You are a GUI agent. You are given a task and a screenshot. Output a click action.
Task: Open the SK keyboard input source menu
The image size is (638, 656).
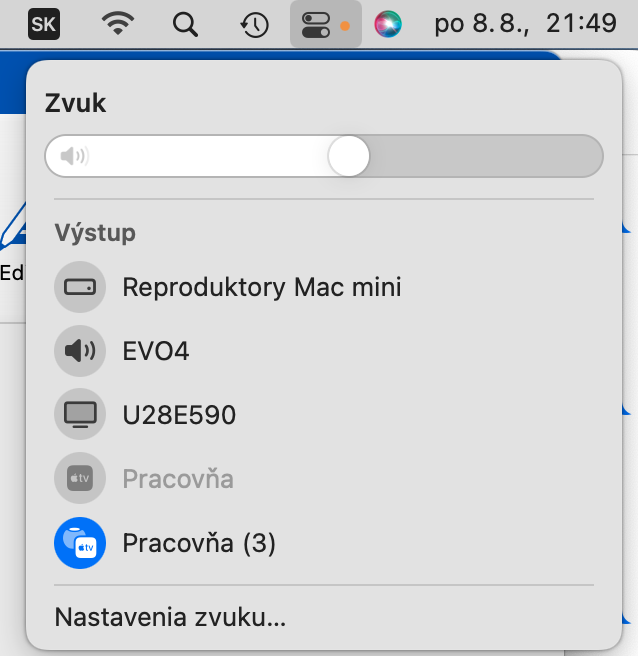point(44,24)
